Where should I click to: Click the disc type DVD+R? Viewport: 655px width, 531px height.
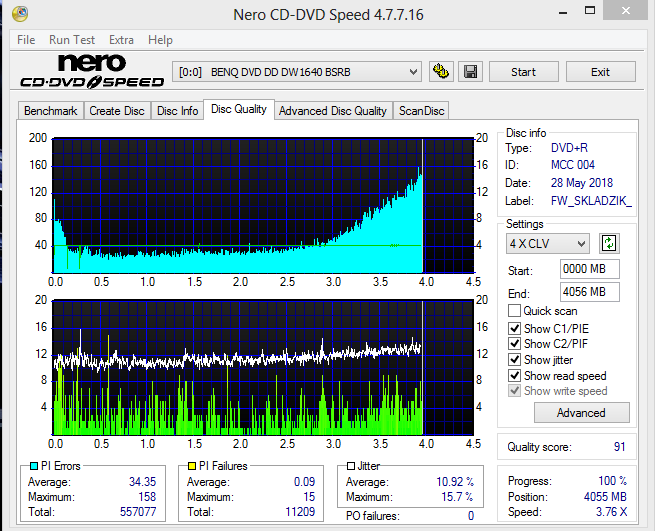click(569, 148)
